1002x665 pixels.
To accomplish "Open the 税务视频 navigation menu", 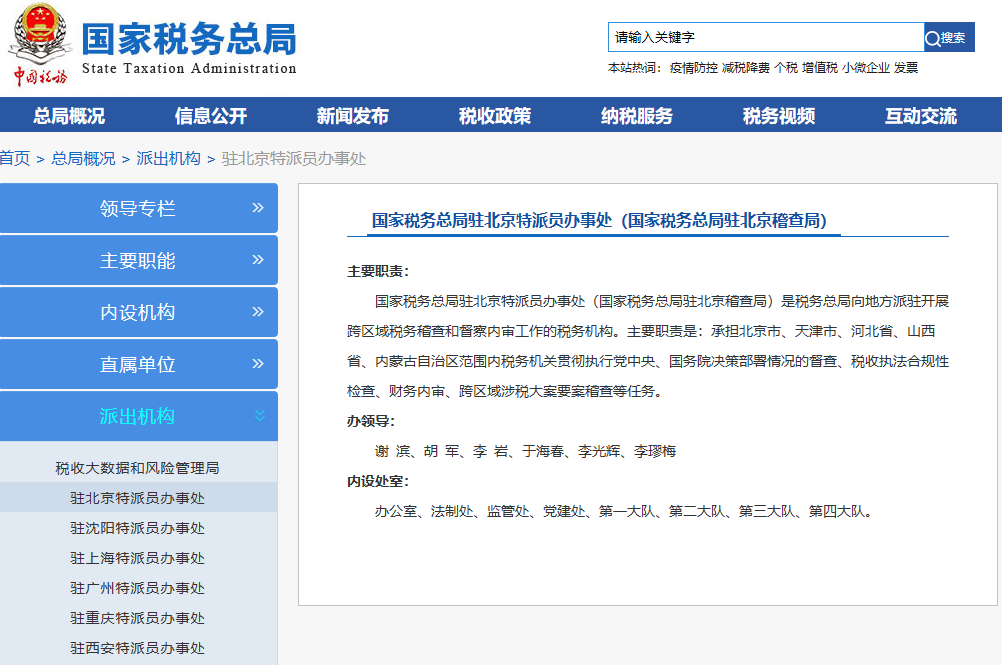I will click(x=779, y=116).
